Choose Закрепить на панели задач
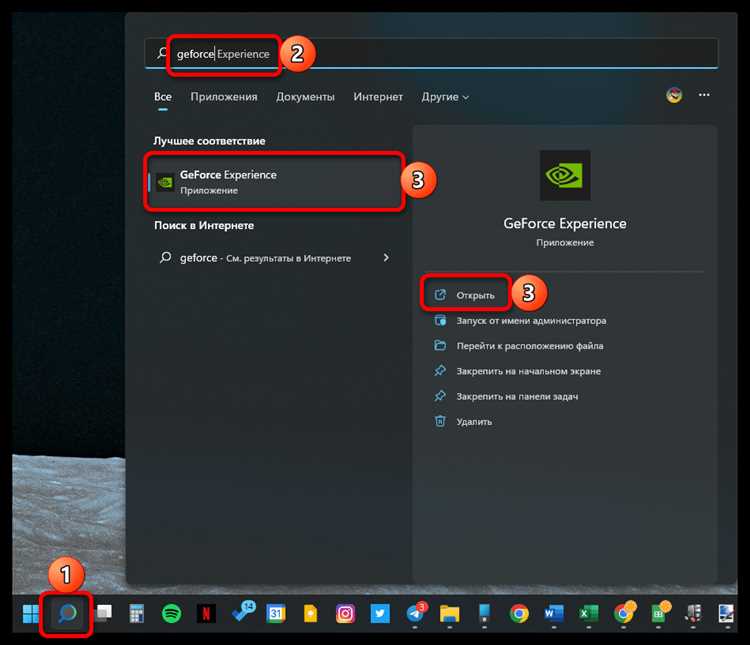 click(506, 397)
